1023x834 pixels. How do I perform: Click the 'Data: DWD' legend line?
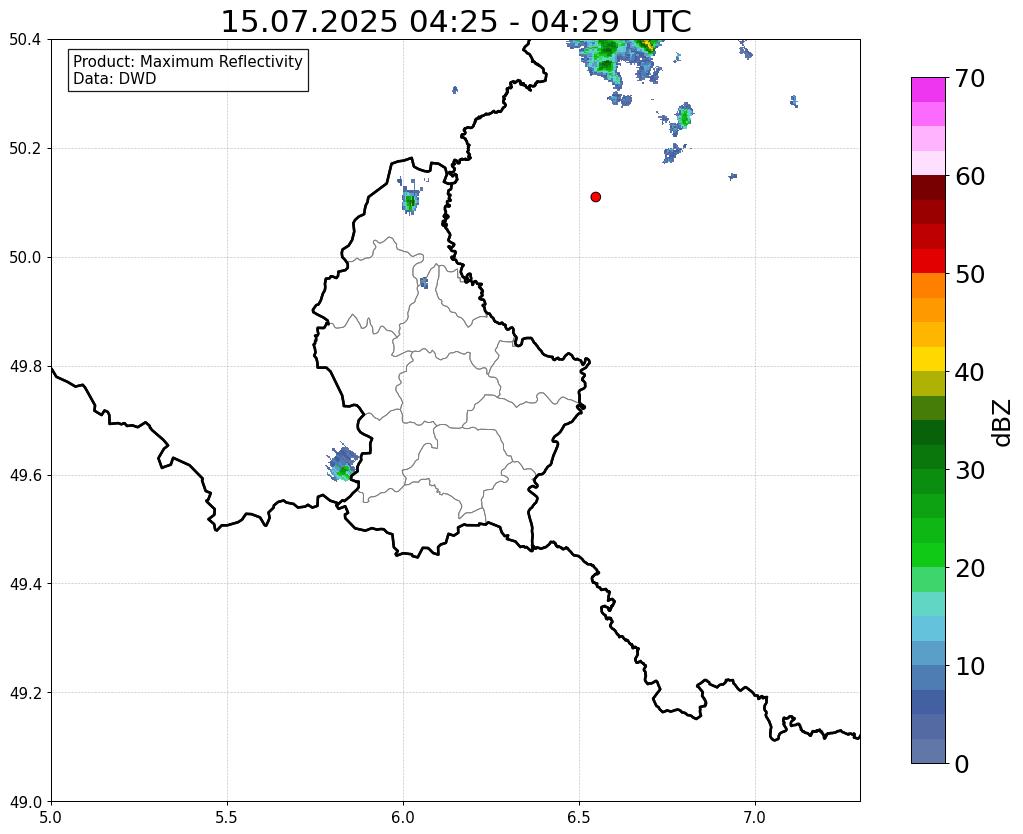[x=115, y=79]
